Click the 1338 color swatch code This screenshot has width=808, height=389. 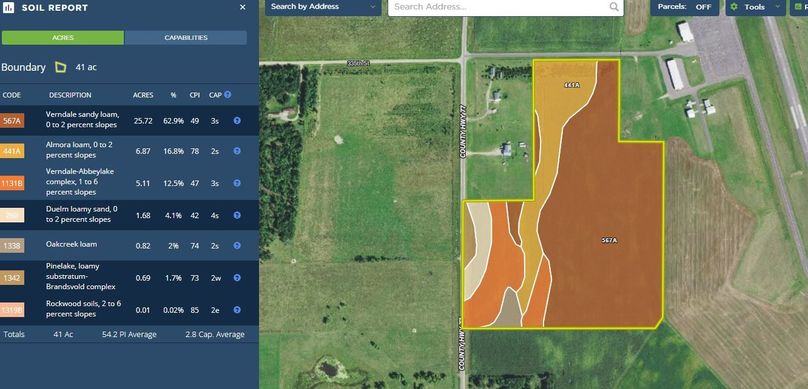pos(12,246)
